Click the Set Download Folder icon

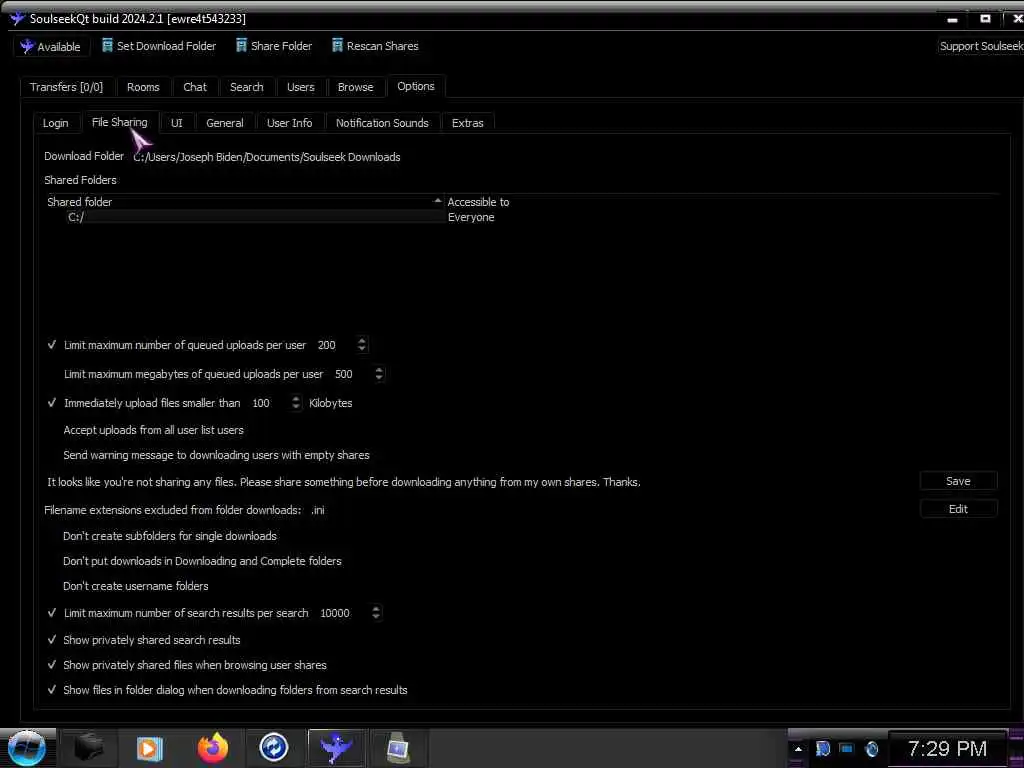(x=107, y=46)
